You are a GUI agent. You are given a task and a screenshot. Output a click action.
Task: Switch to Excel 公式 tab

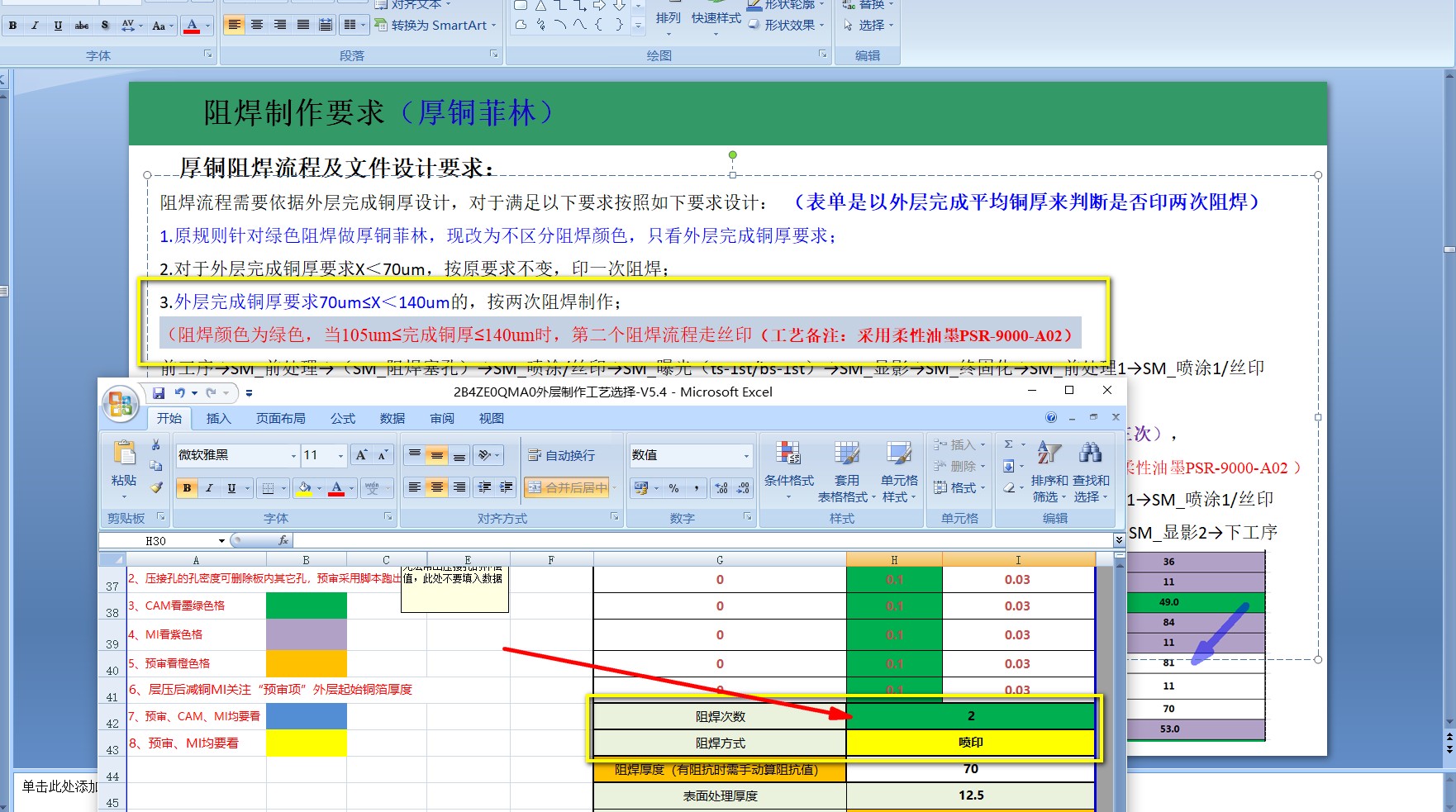pos(342,419)
